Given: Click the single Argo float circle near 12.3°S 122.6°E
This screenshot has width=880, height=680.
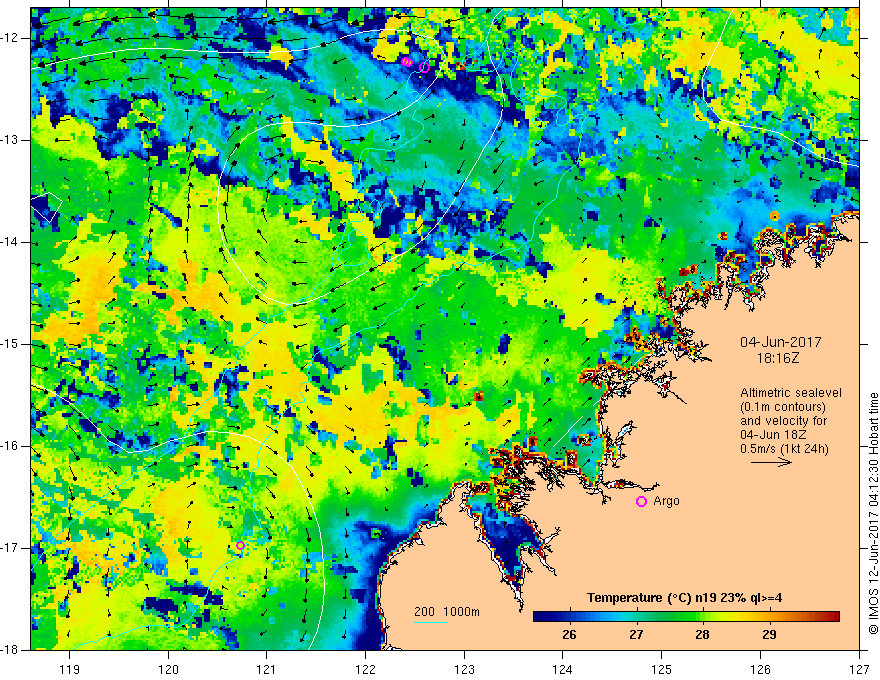Looking at the screenshot, I should (424, 67).
